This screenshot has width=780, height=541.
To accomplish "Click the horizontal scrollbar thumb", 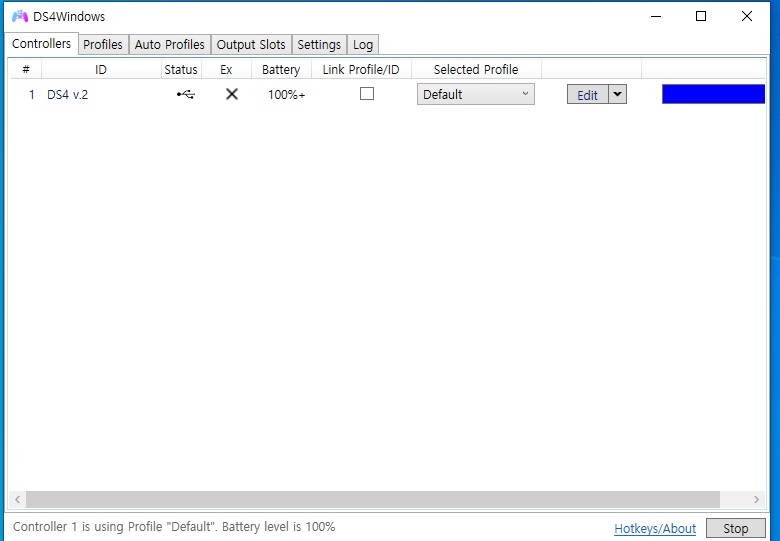I will pos(373,499).
